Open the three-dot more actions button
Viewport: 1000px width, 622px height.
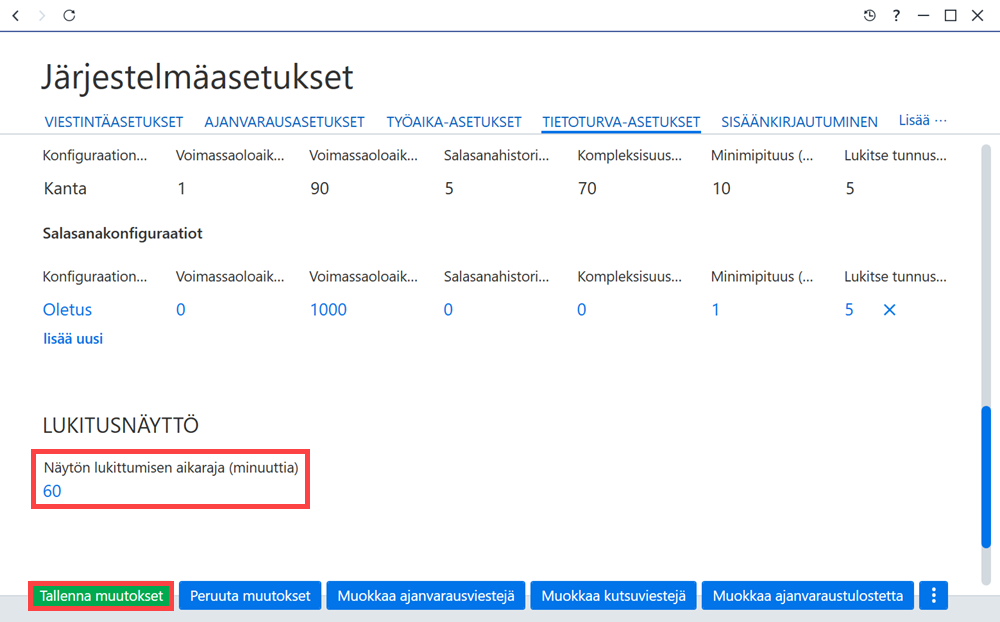934,595
